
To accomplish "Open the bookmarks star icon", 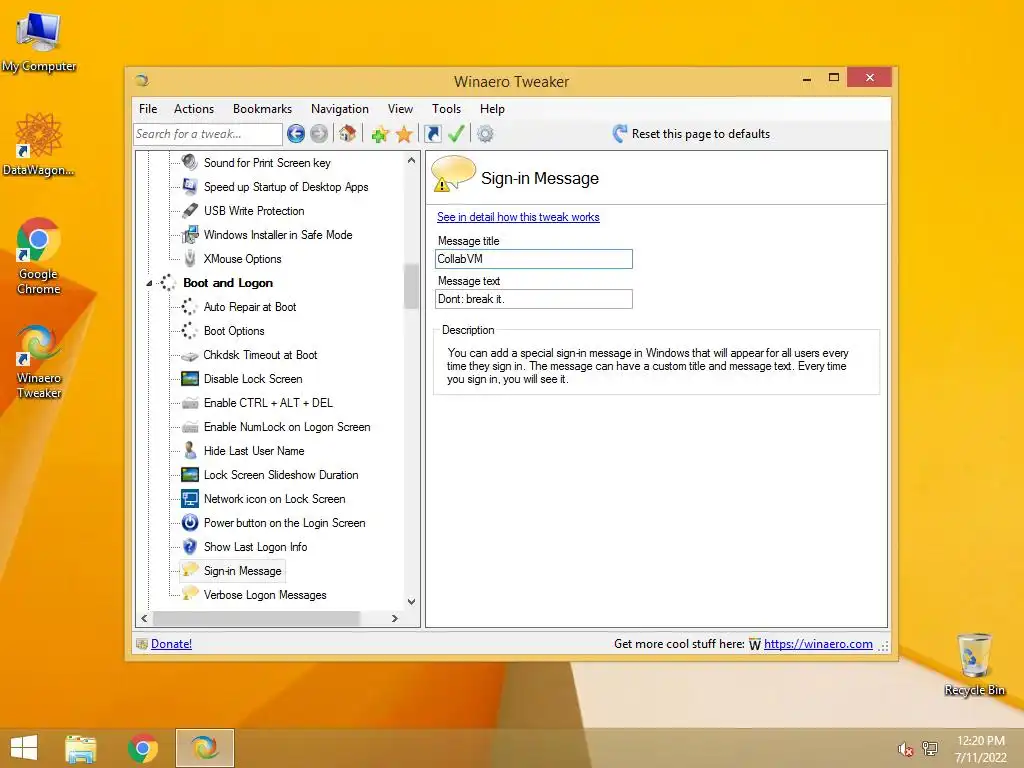I will (404, 134).
